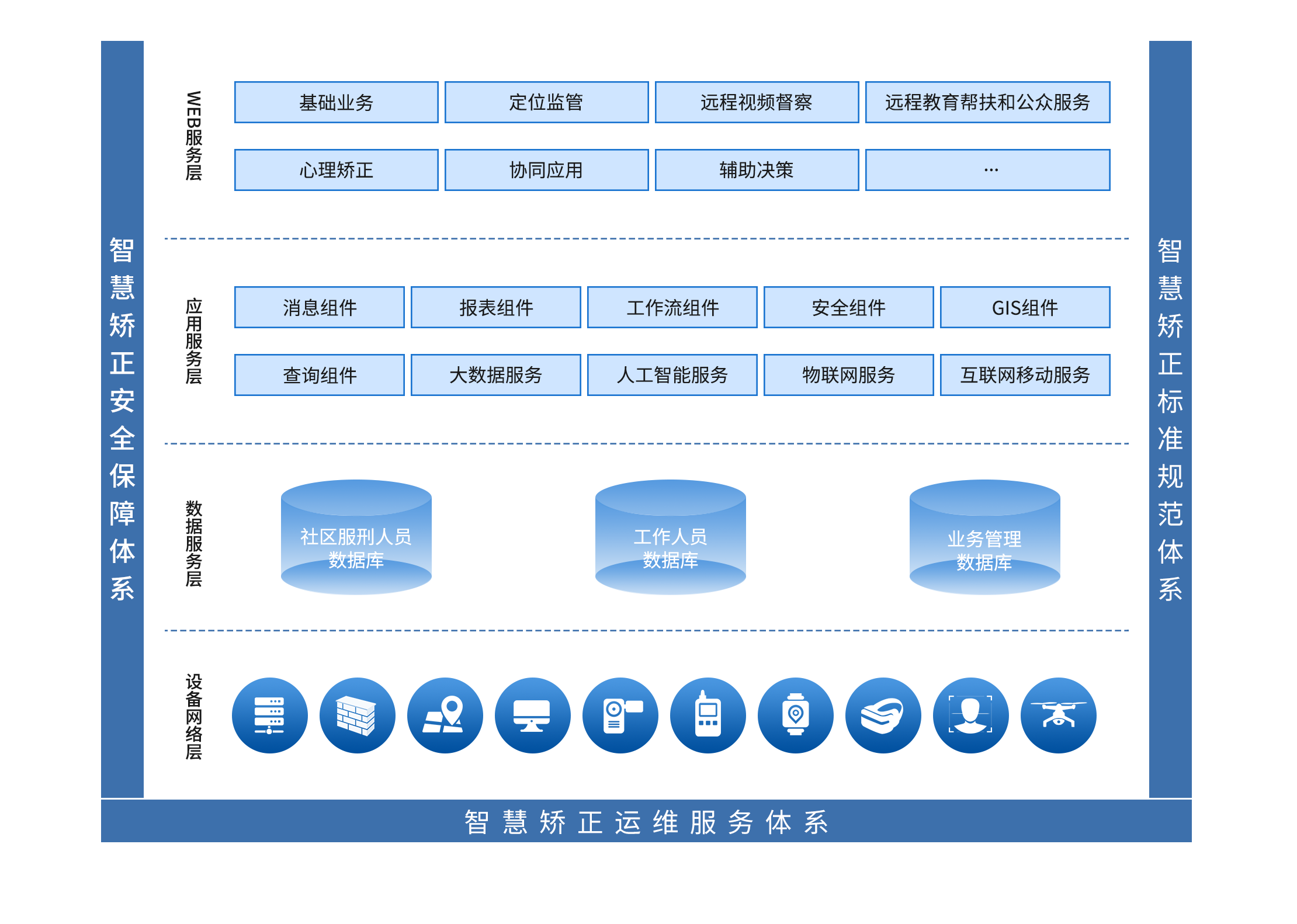This screenshot has height=924, width=1297.
Task: Click the 大数据服务 box
Action: coord(496,375)
